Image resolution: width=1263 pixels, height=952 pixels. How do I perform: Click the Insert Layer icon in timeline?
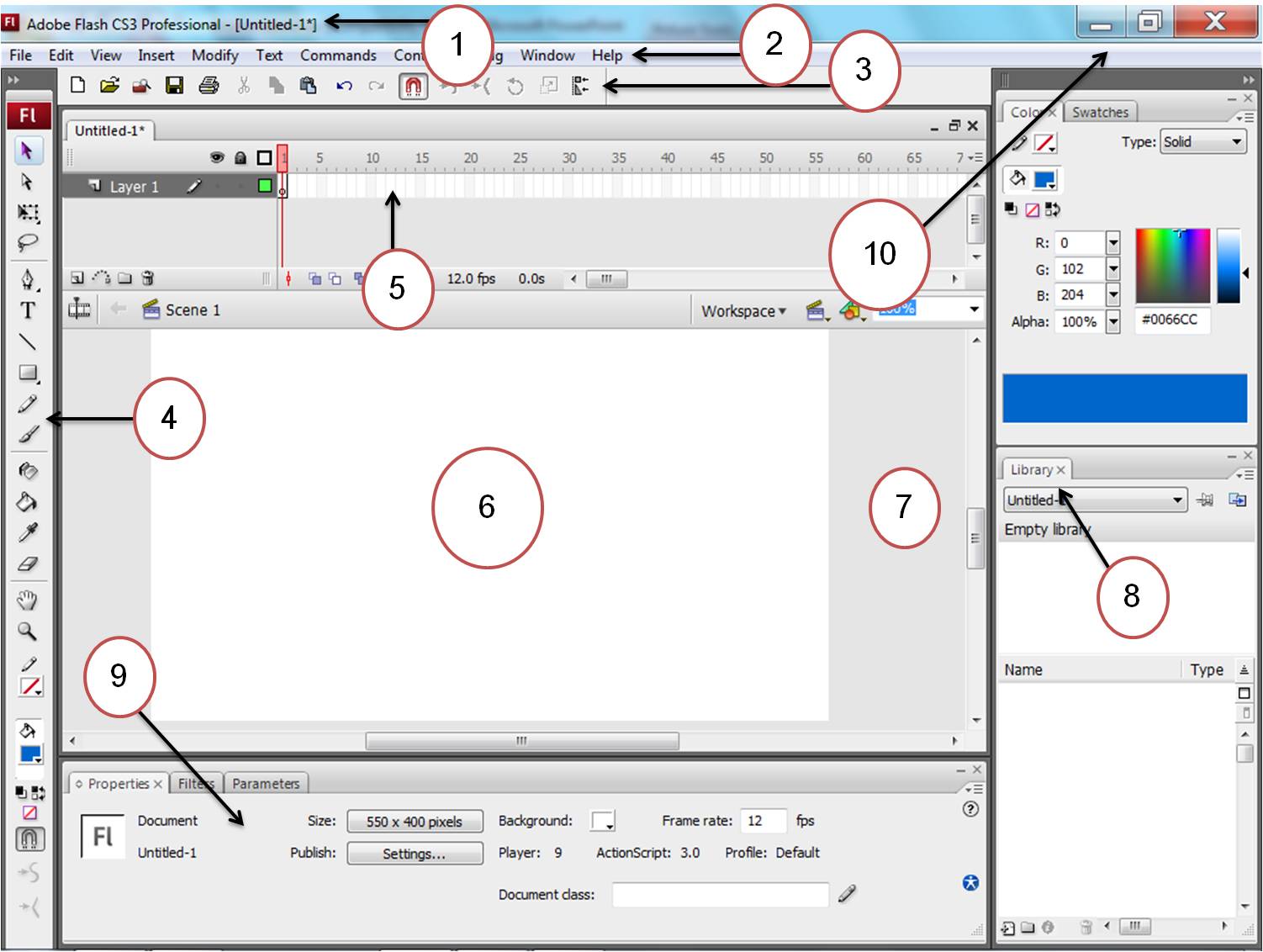click(77, 278)
